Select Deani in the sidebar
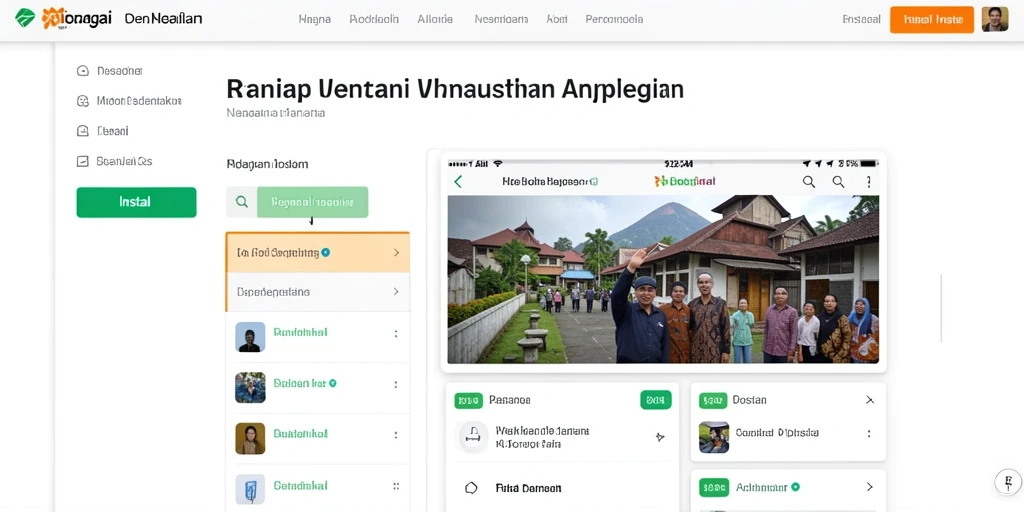This screenshot has width=1024, height=512. coord(112,131)
